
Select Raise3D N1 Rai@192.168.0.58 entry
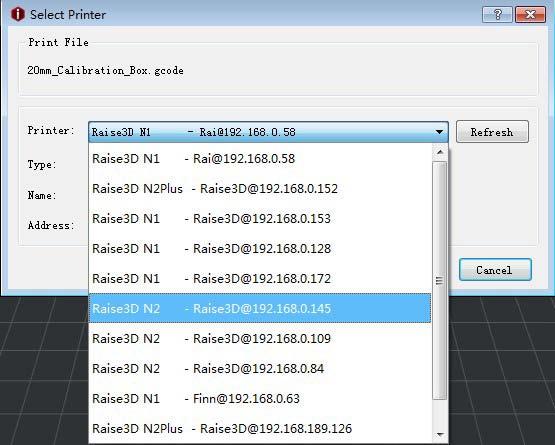point(260,159)
